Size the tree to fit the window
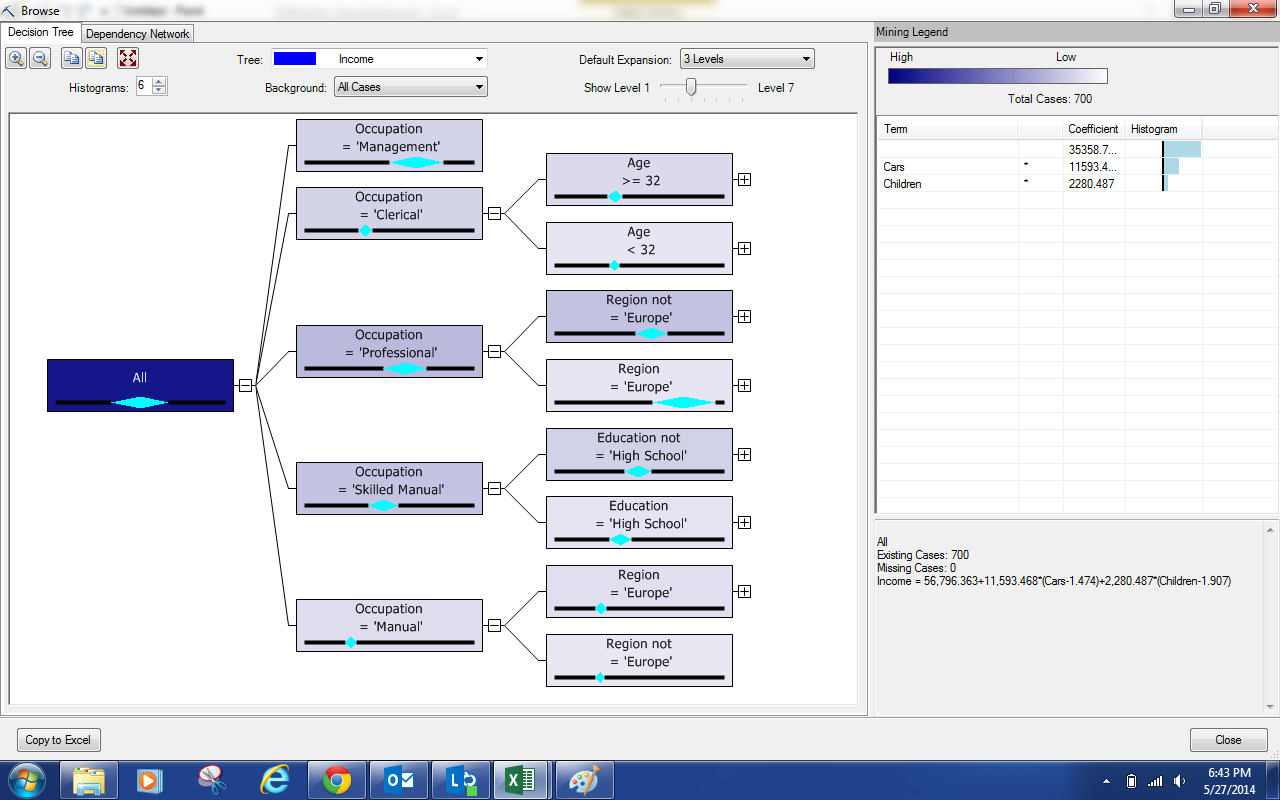This screenshot has height=800, width=1280. 128,59
